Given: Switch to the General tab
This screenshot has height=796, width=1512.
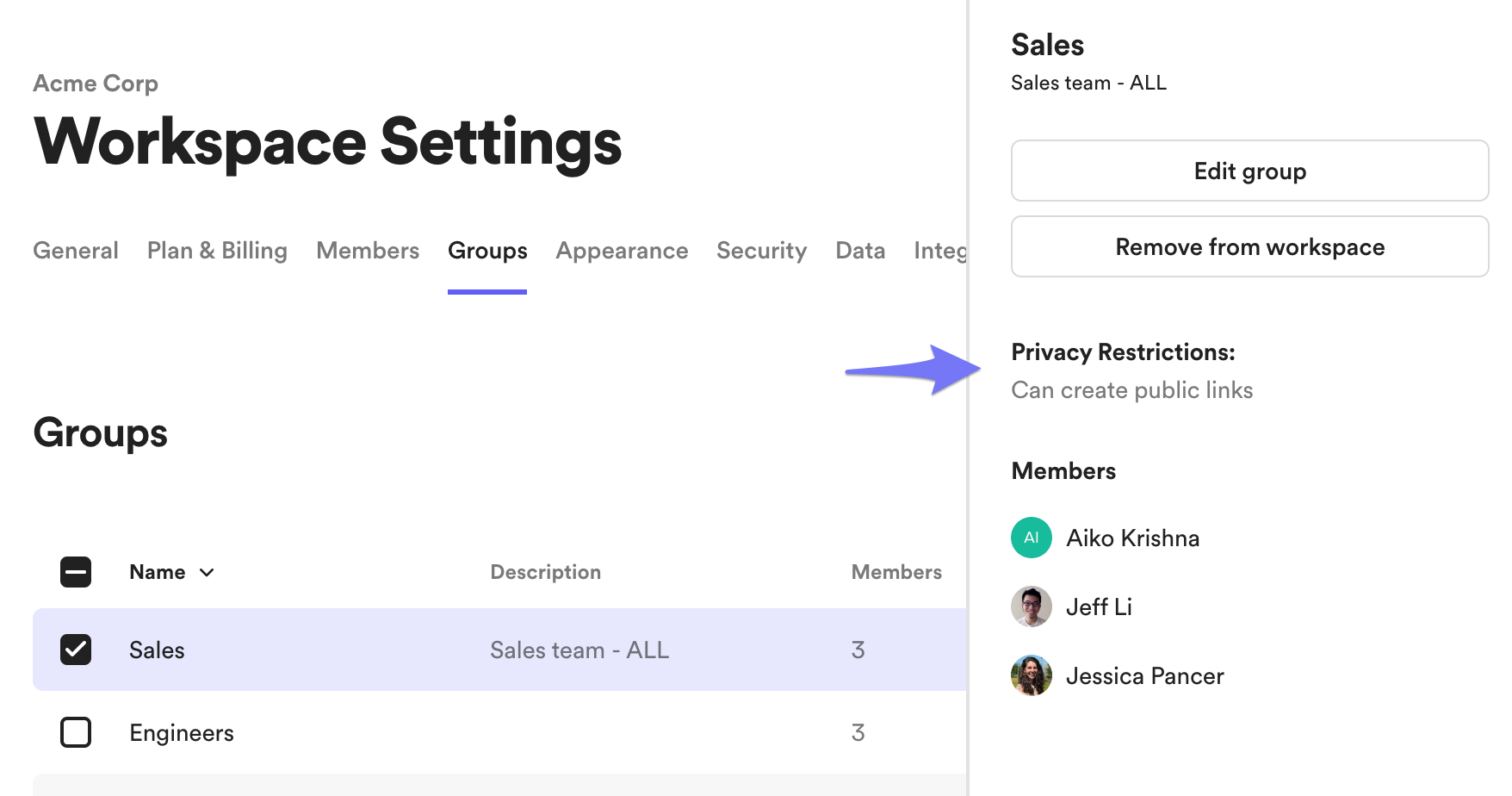Looking at the screenshot, I should 76,251.
